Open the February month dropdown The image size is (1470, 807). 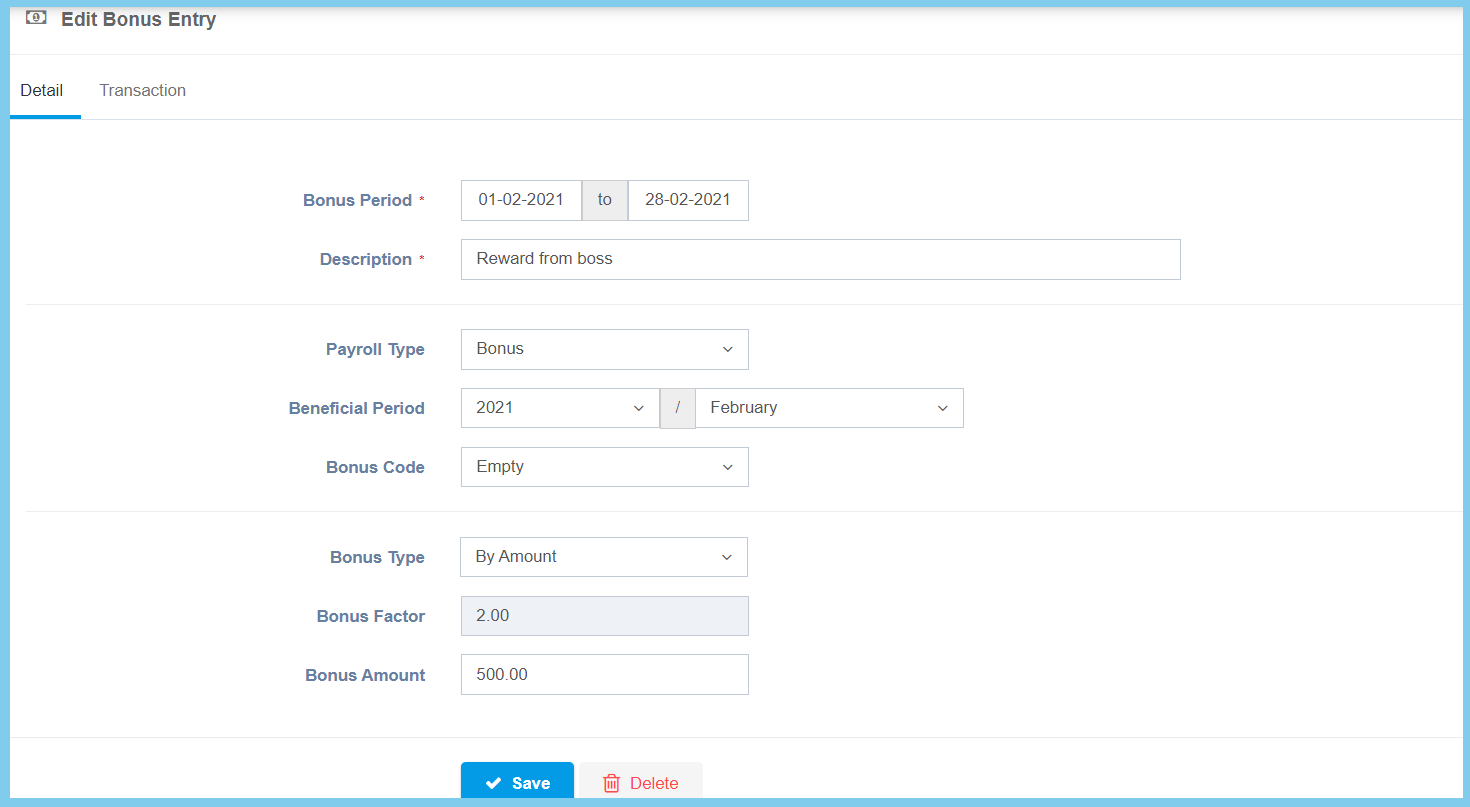pyautogui.click(x=828, y=408)
